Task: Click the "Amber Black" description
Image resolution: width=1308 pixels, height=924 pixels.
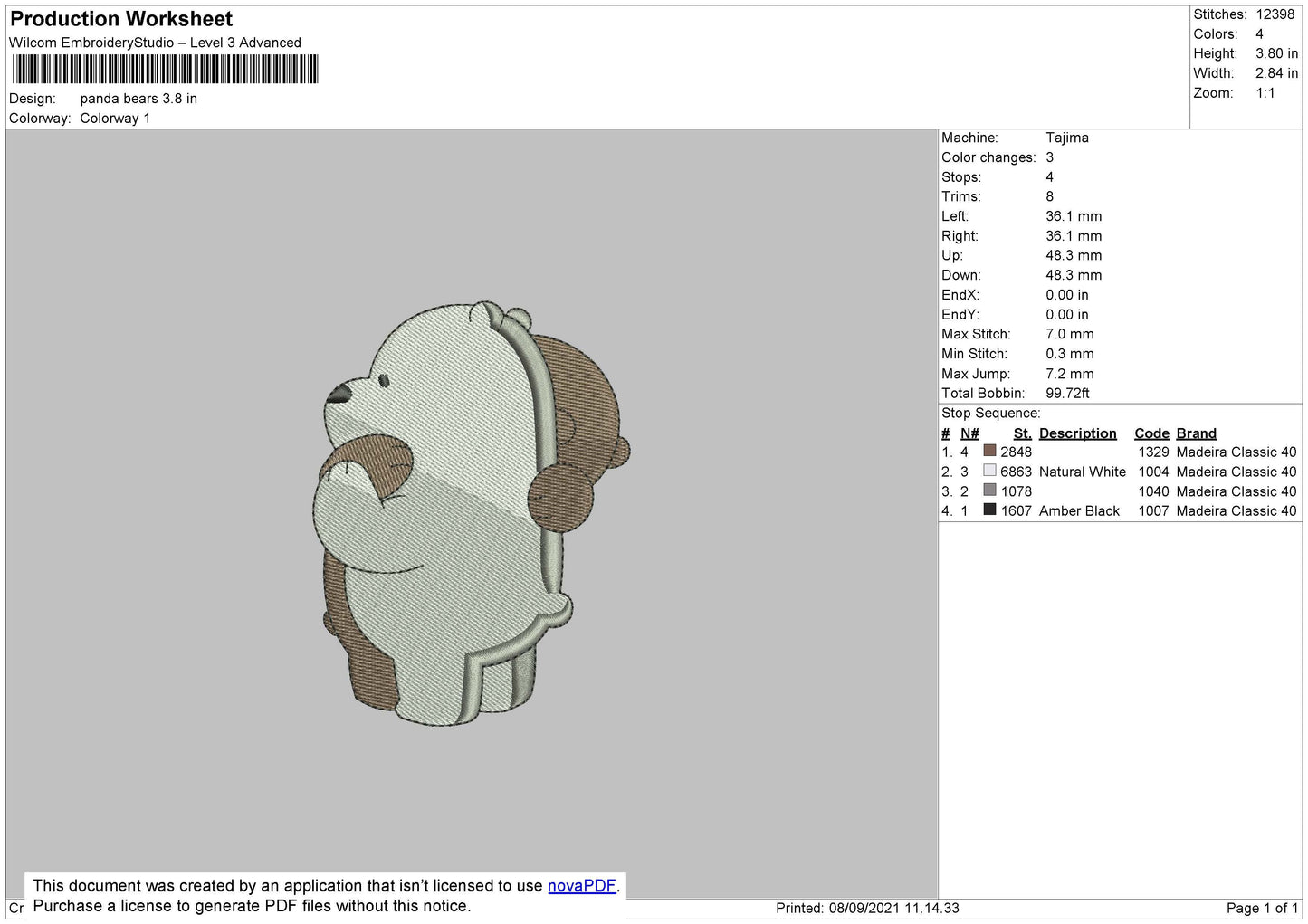Action: point(1079,510)
